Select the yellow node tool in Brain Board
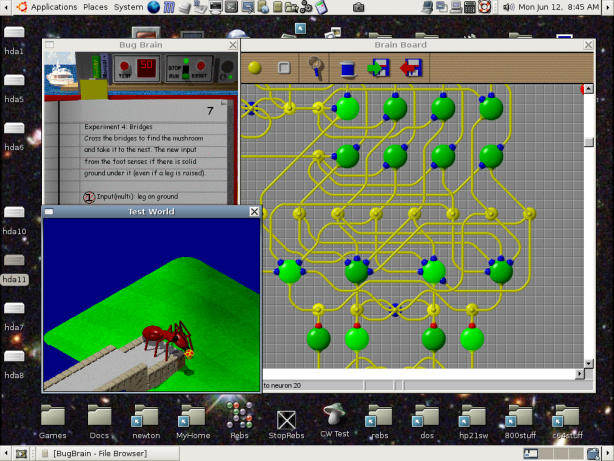This screenshot has width=614, height=461. point(255,68)
